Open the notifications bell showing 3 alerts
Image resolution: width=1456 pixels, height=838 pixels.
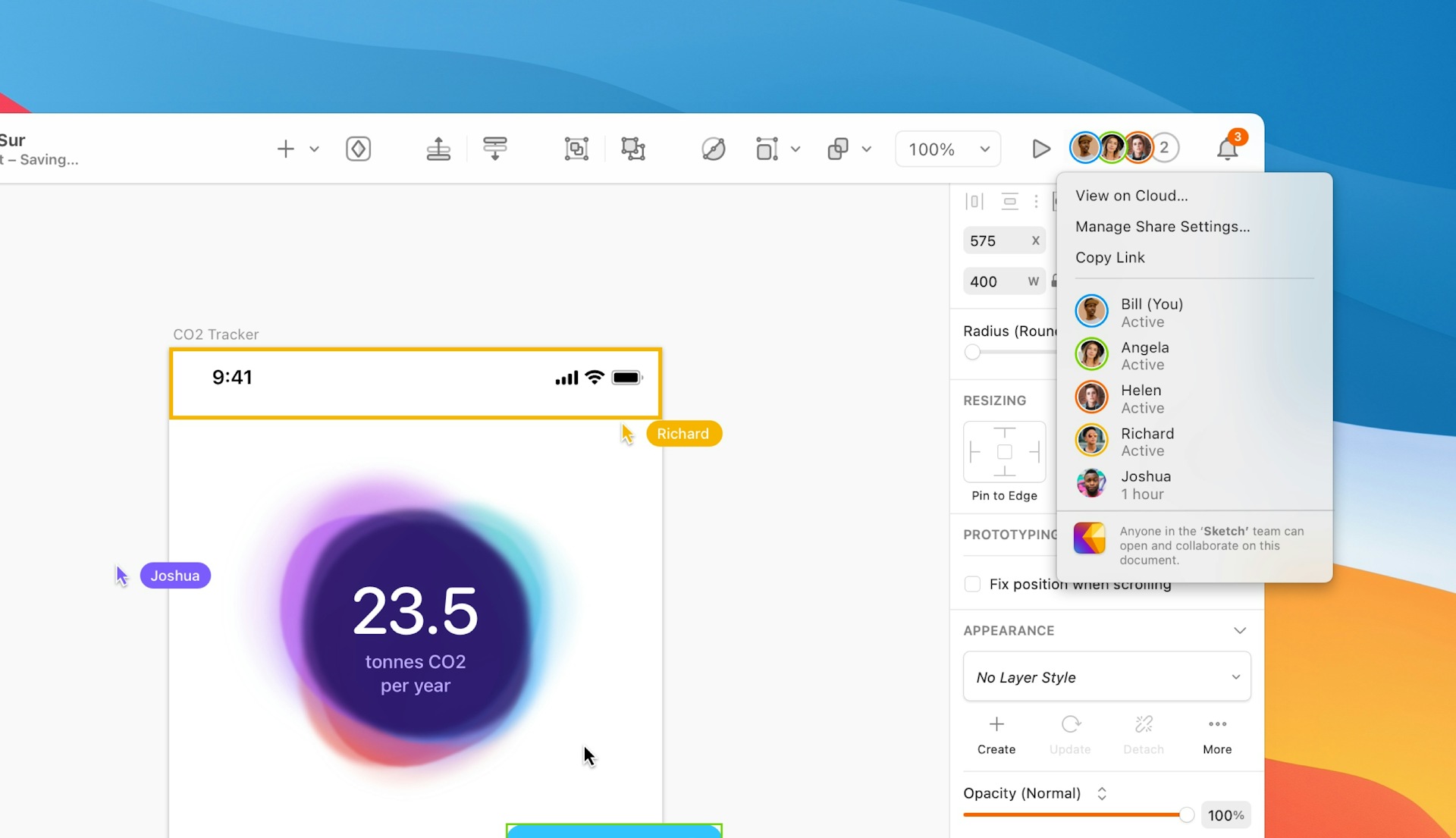[x=1228, y=149]
